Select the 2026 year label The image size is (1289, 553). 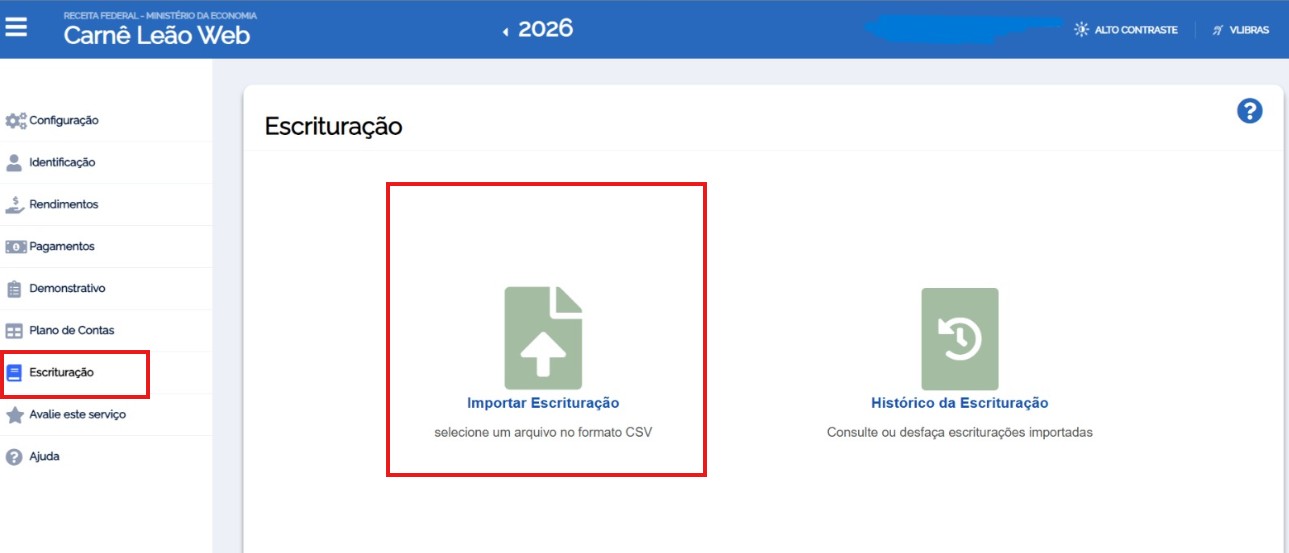(x=545, y=29)
